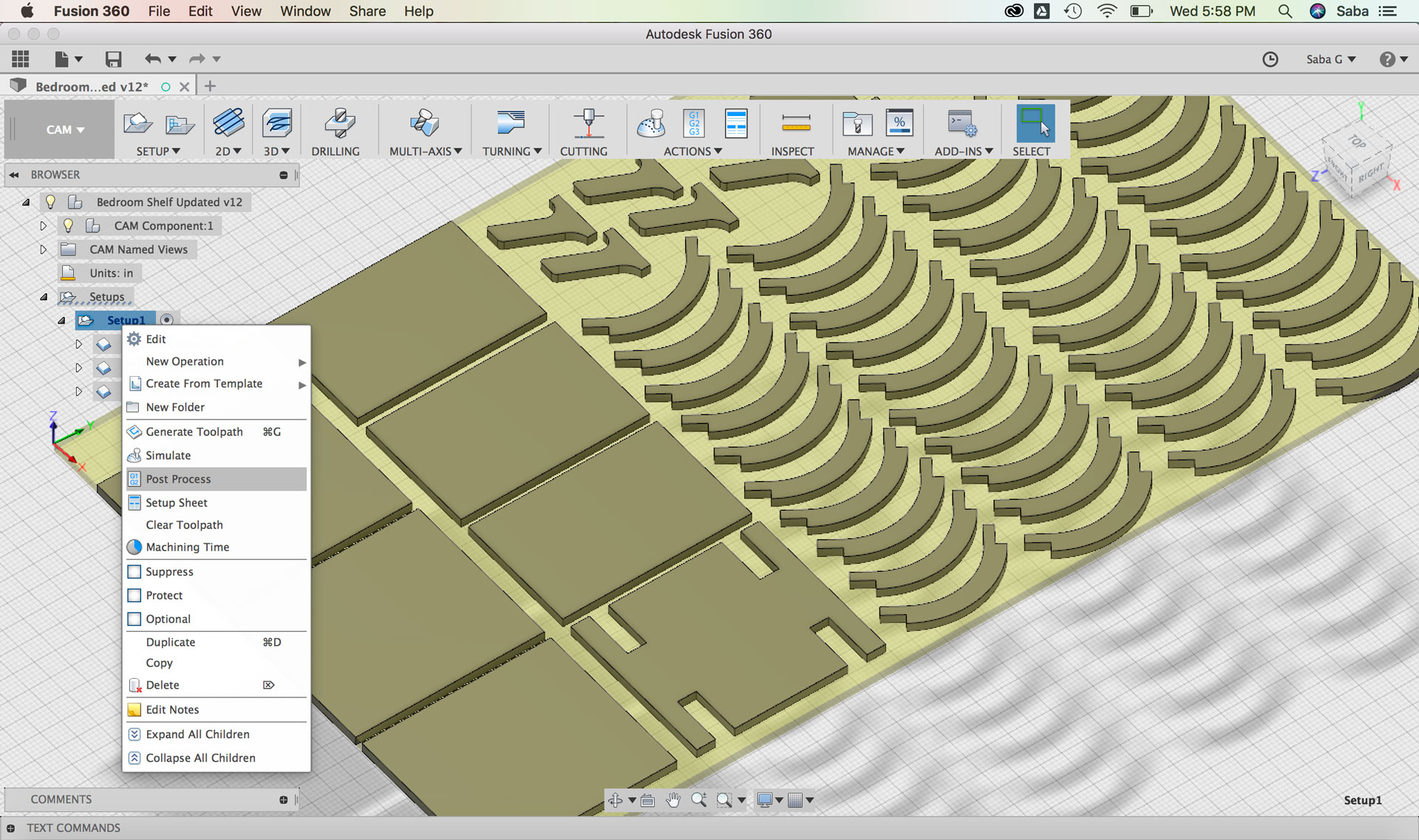Open the Turning operations icon

pyautogui.click(x=510, y=123)
